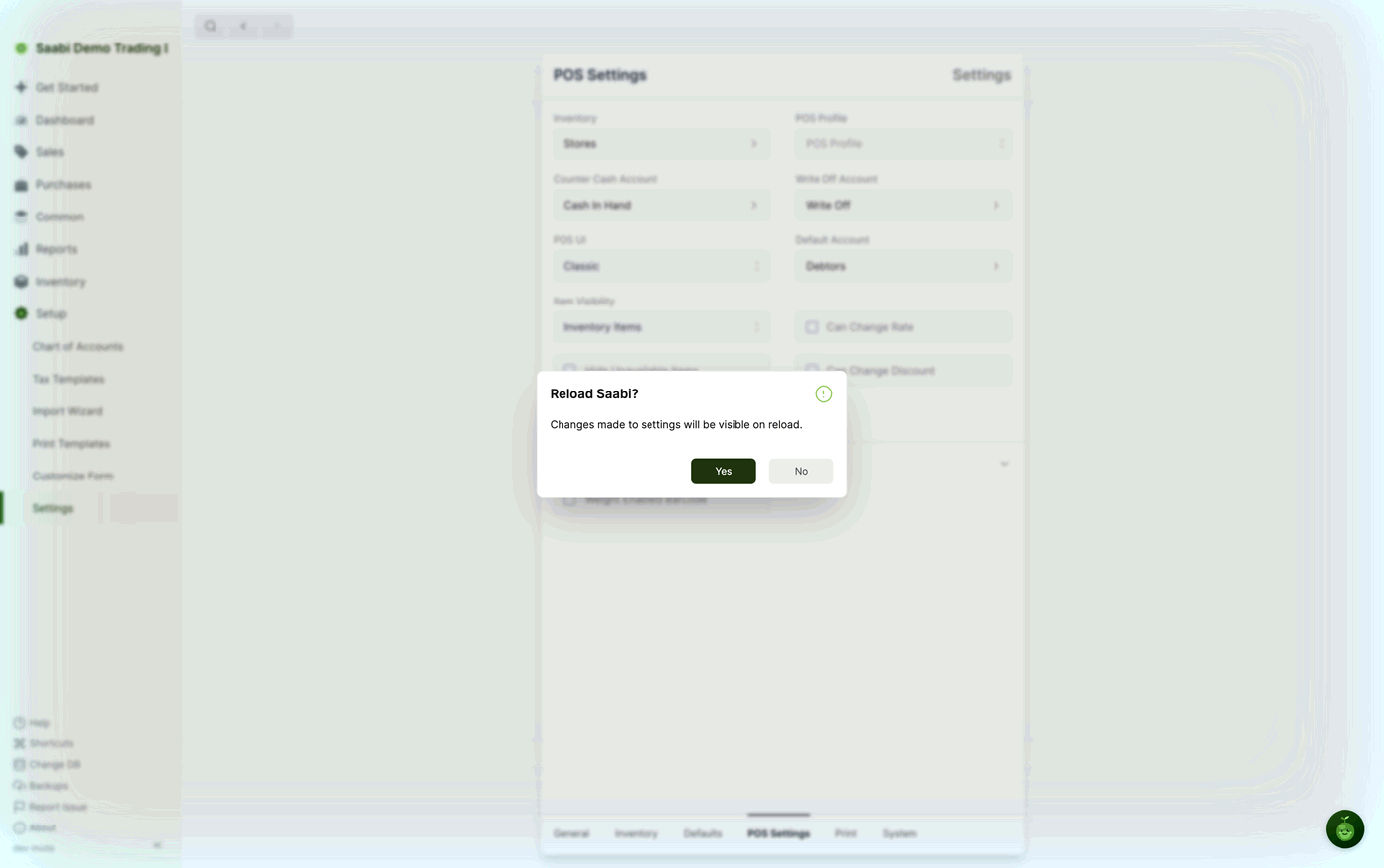The width and height of the screenshot is (1384, 868).
Task: Open the POS UI Classic dropdown
Action: (x=661, y=266)
